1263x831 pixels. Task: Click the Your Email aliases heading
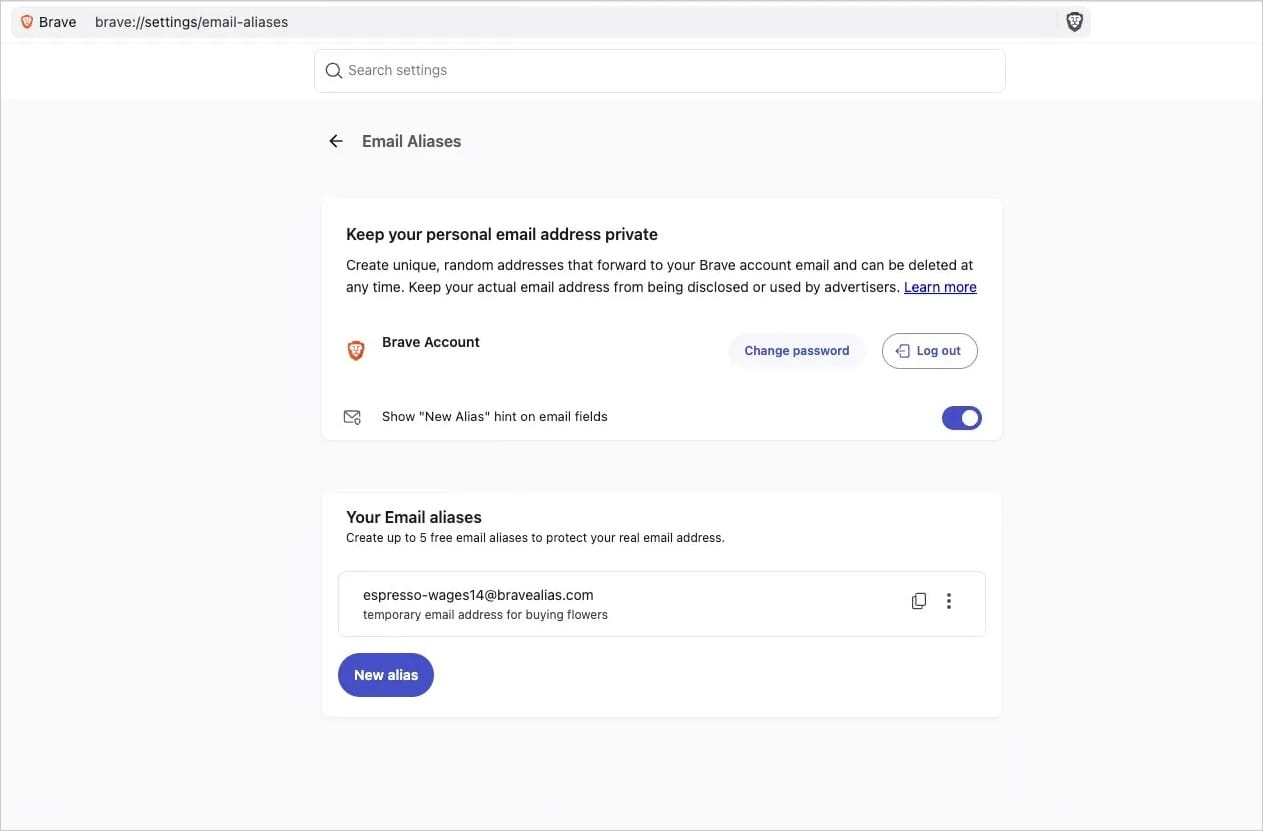click(x=414, y=517)
